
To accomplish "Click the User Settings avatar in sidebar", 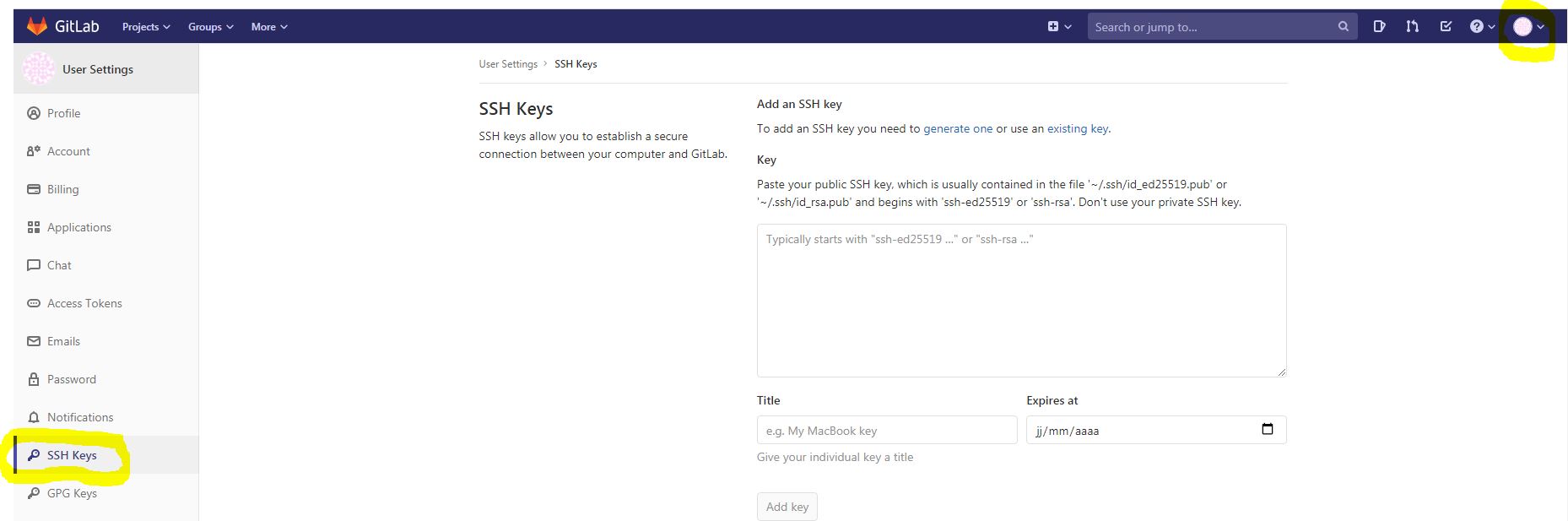I will 38,69.
